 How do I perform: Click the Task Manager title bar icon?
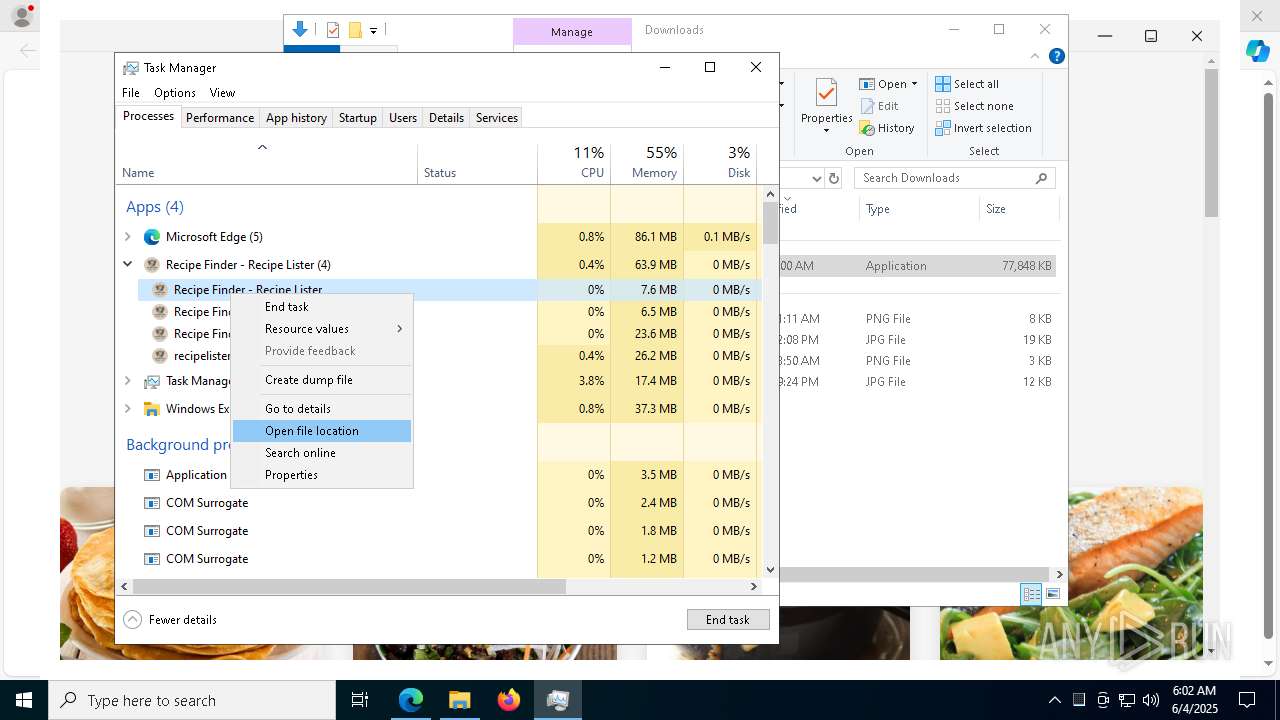[x=131, y=68]
